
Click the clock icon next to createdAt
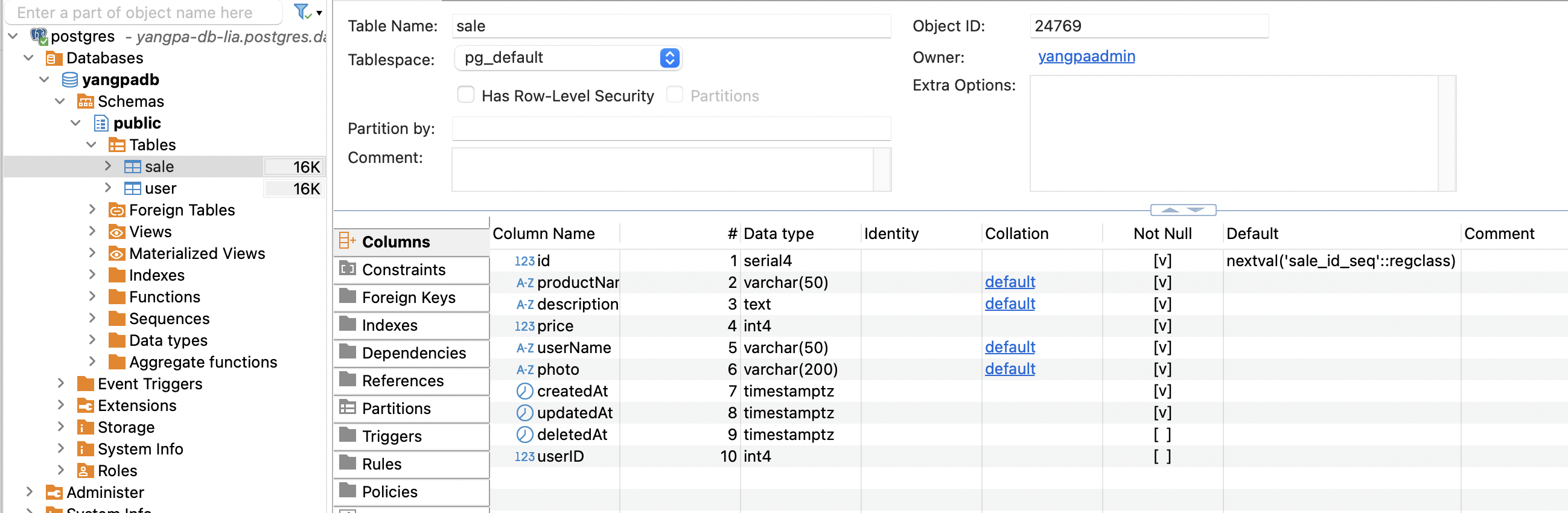pyautogui.click(x=524, y=391)
